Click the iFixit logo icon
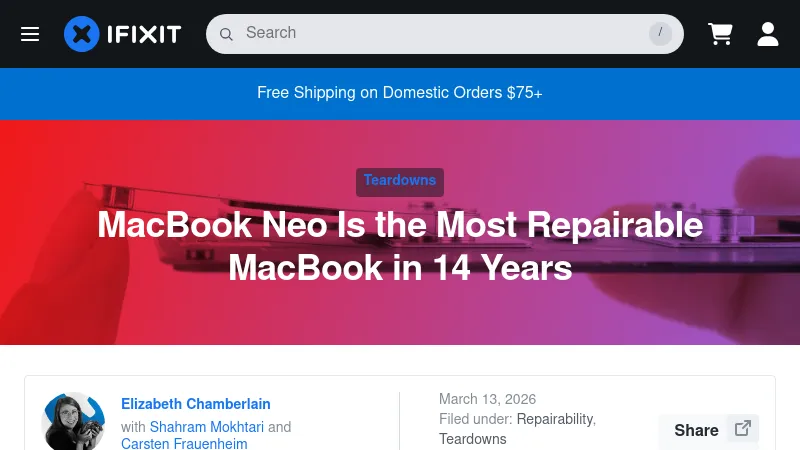This screenshot has height=450, width=800. point(82,34)
